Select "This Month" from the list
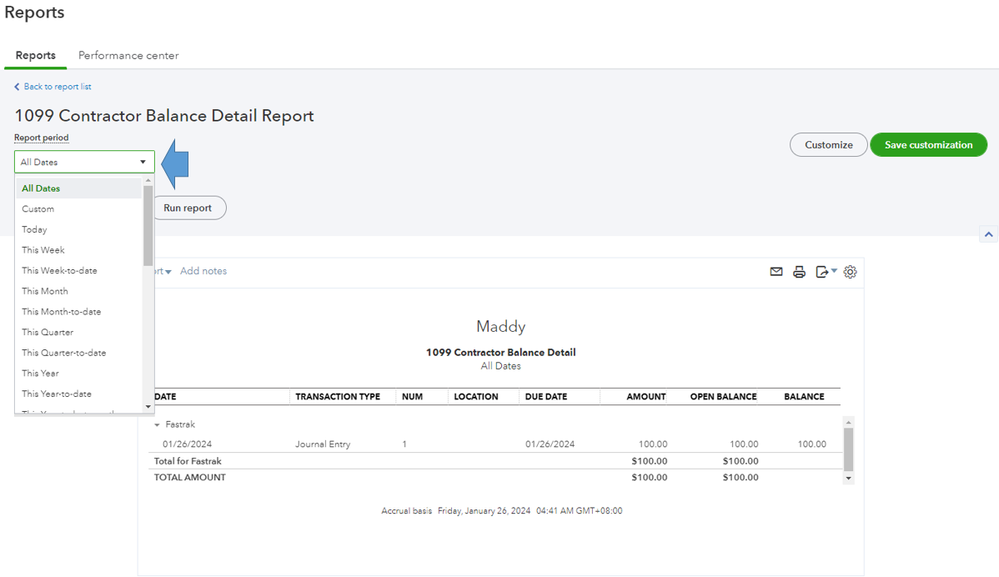Viewport: 999px width, 577px height. click(x=45, y=291)
